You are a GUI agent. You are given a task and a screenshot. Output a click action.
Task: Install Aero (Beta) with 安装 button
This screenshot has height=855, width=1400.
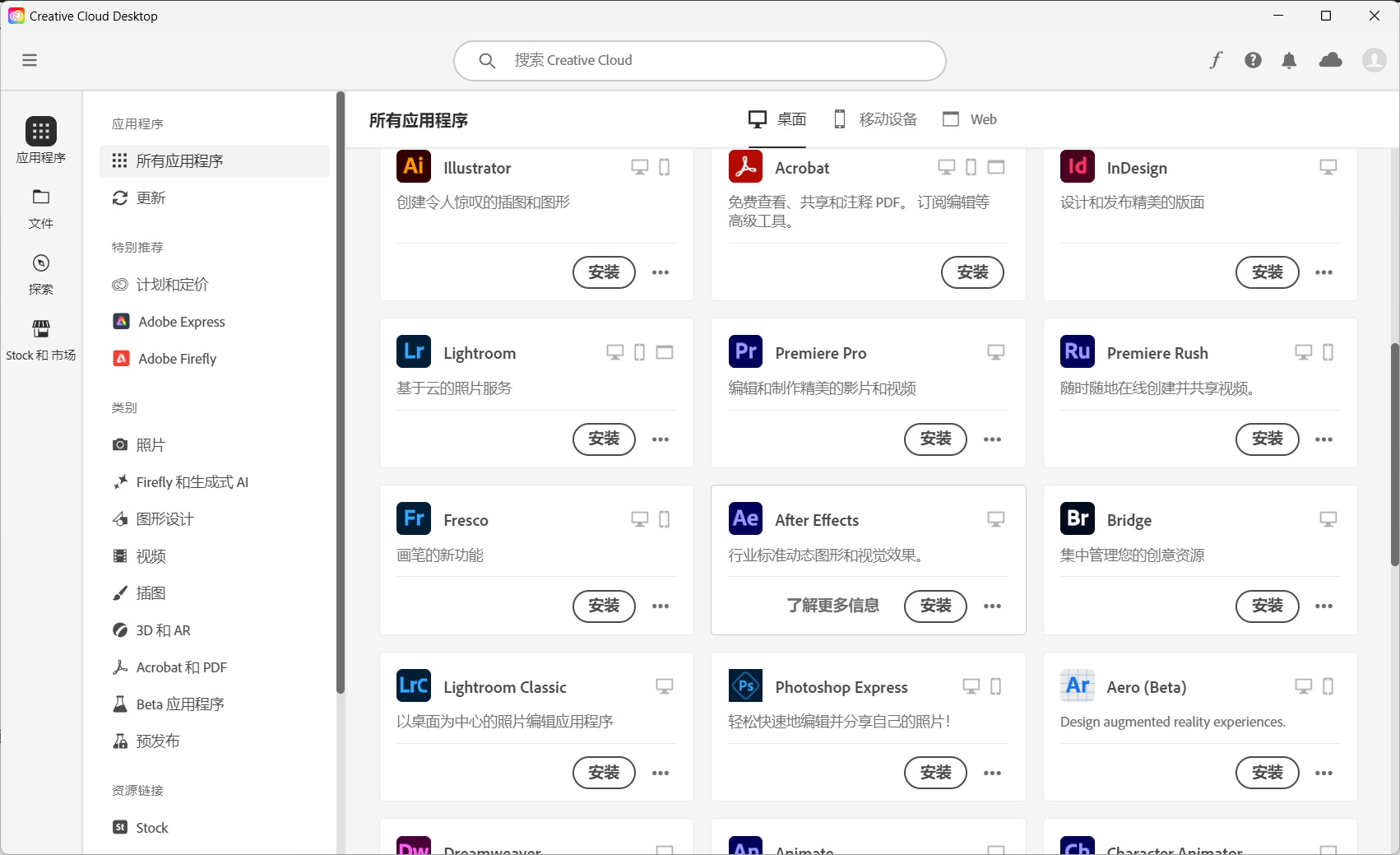1267,773
